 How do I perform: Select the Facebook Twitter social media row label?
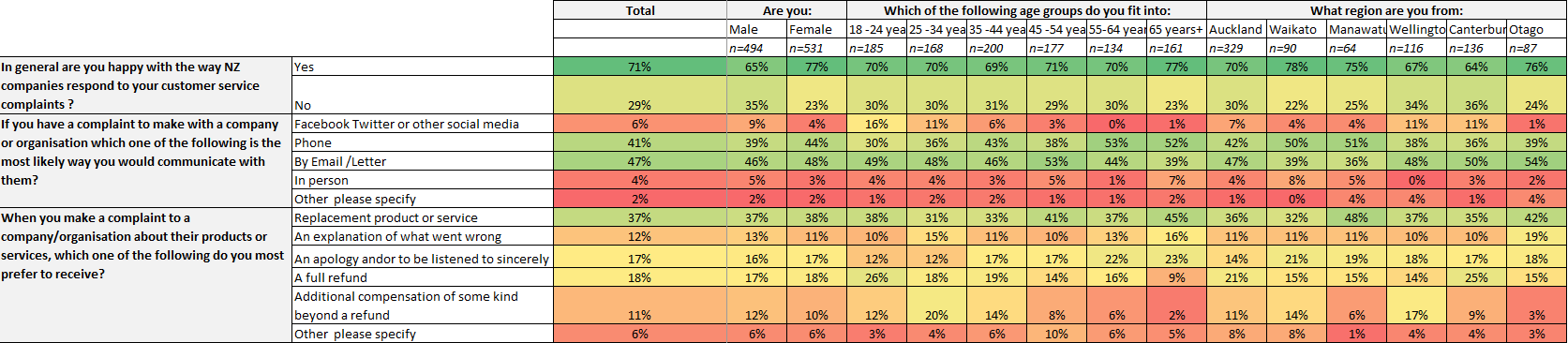click(x=422, y=124)
